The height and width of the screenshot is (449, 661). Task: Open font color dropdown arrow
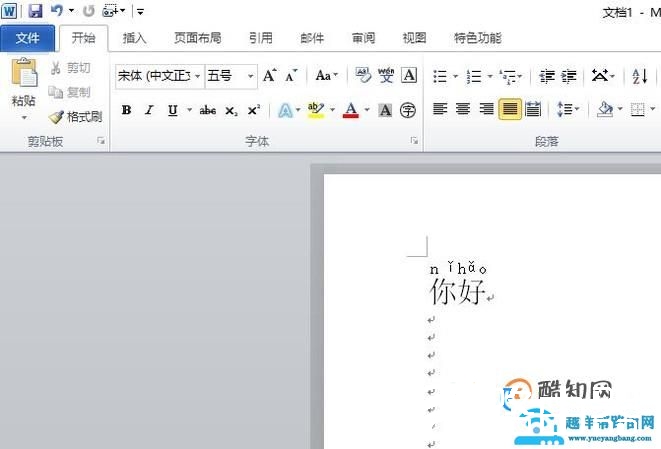coord(367,110)
